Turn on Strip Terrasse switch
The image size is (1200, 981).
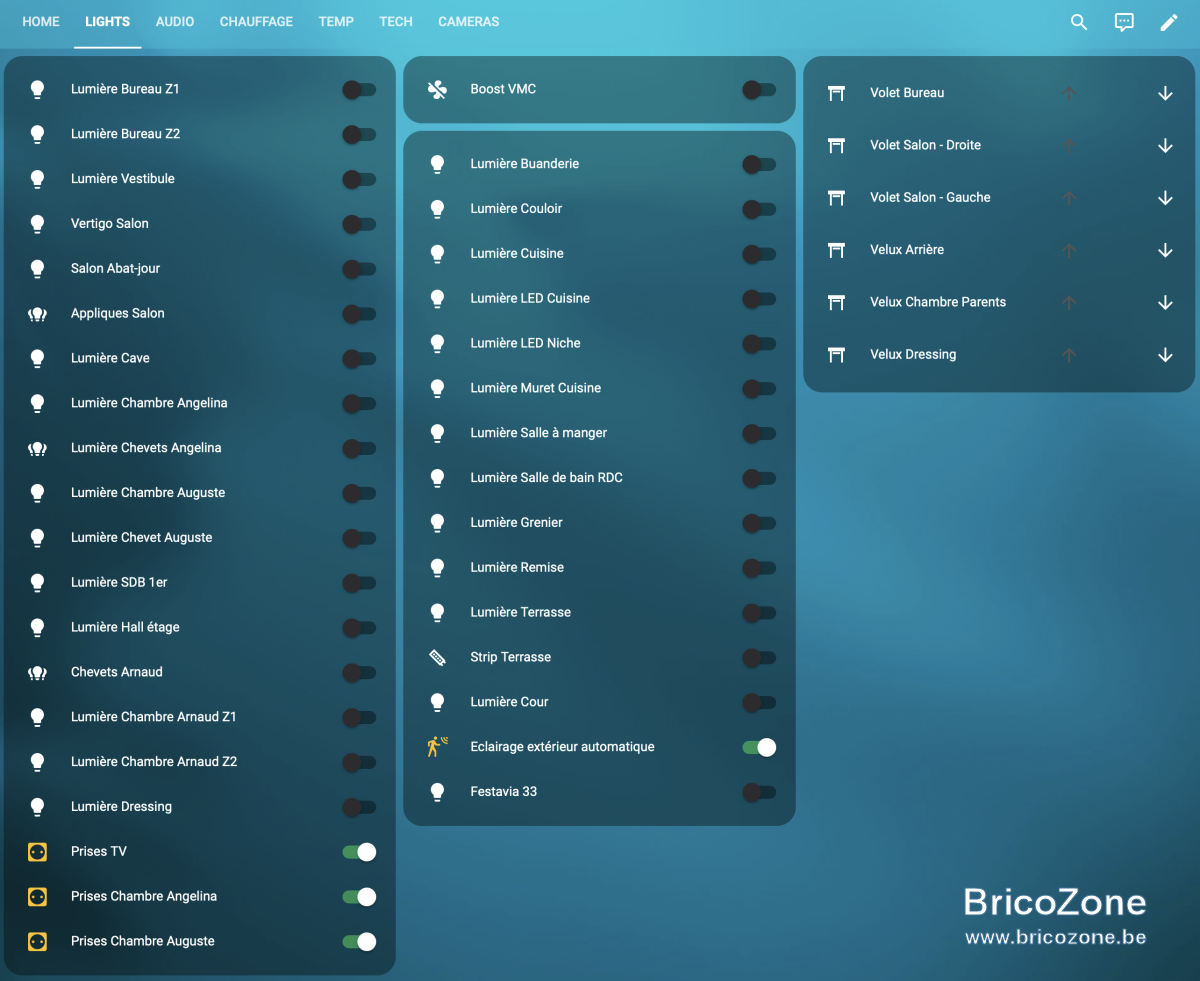pyautogui.click(x=759, y=658)
